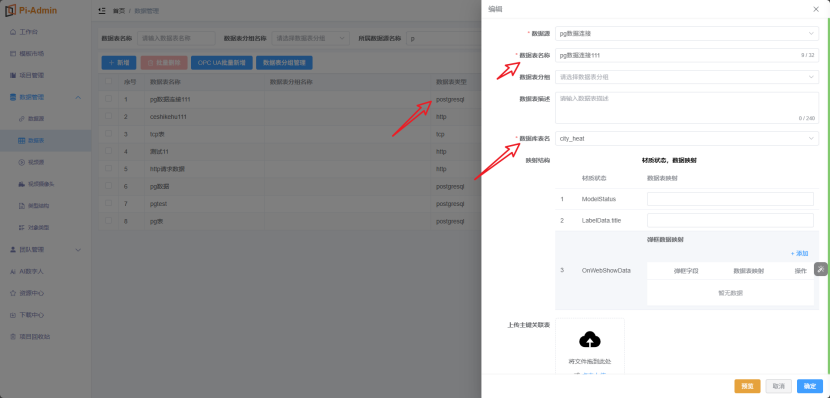This screenshot has width=830, height=398.
Task: Open the 数据源 dropdown showing pg数据连接
Action: (x=687, y=33)
